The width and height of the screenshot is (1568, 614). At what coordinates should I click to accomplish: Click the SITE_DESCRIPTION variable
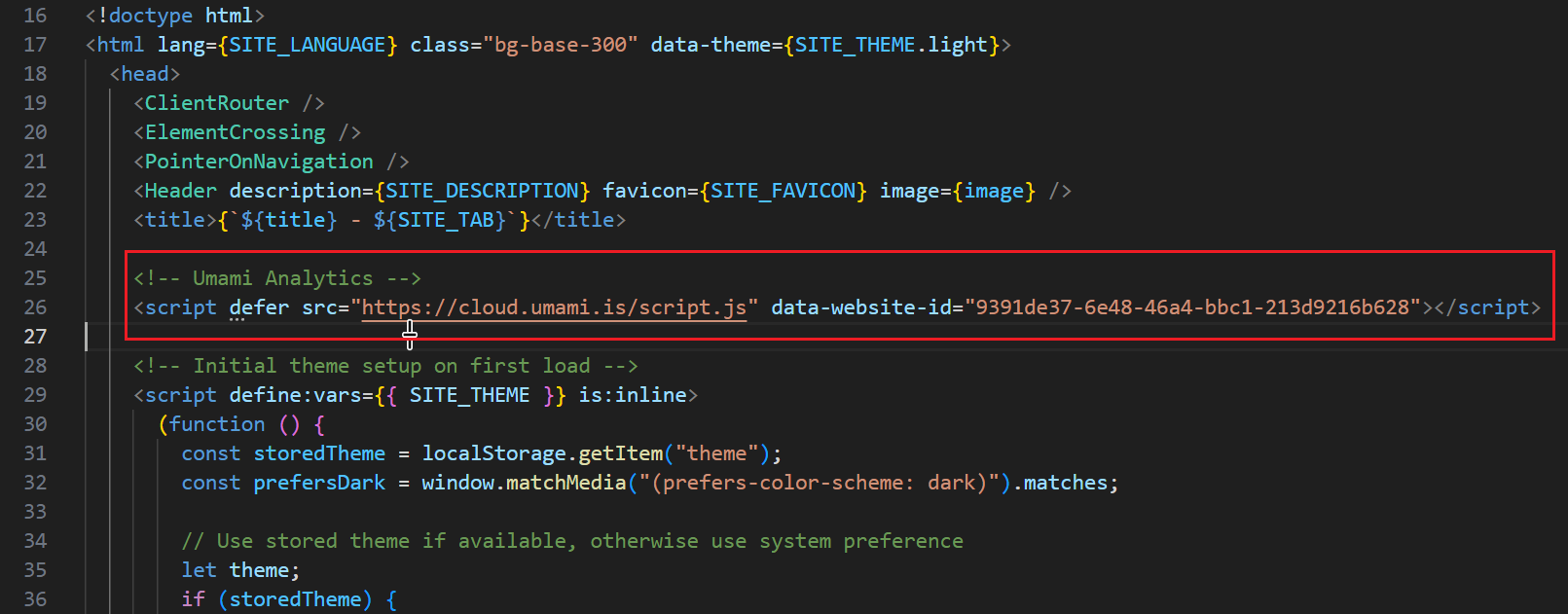pos(483,191)
